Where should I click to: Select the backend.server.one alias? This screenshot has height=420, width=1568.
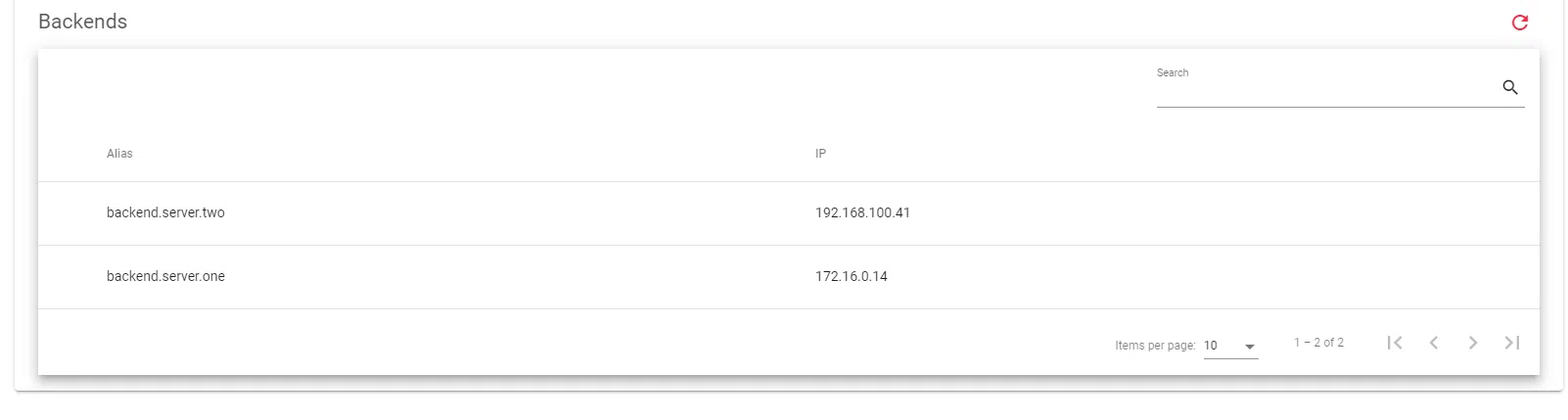tap(165, 277)
